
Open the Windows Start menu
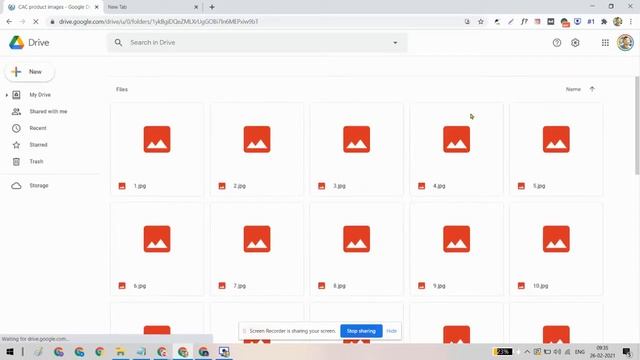(10, 352)
